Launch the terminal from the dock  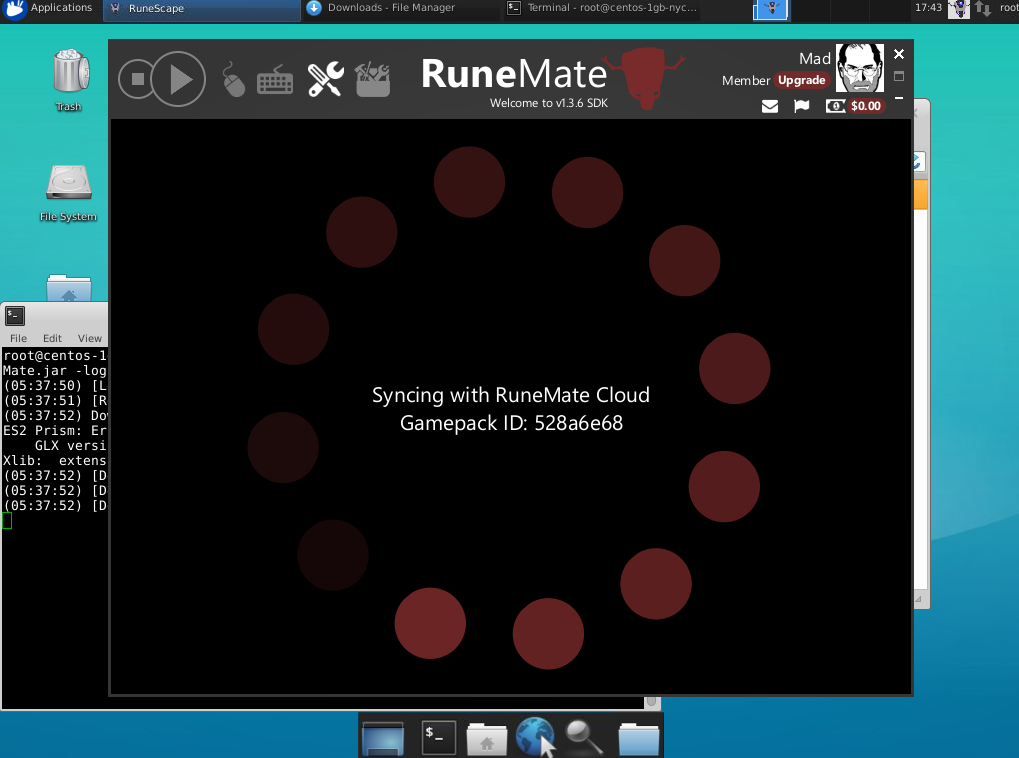point(437,737)
